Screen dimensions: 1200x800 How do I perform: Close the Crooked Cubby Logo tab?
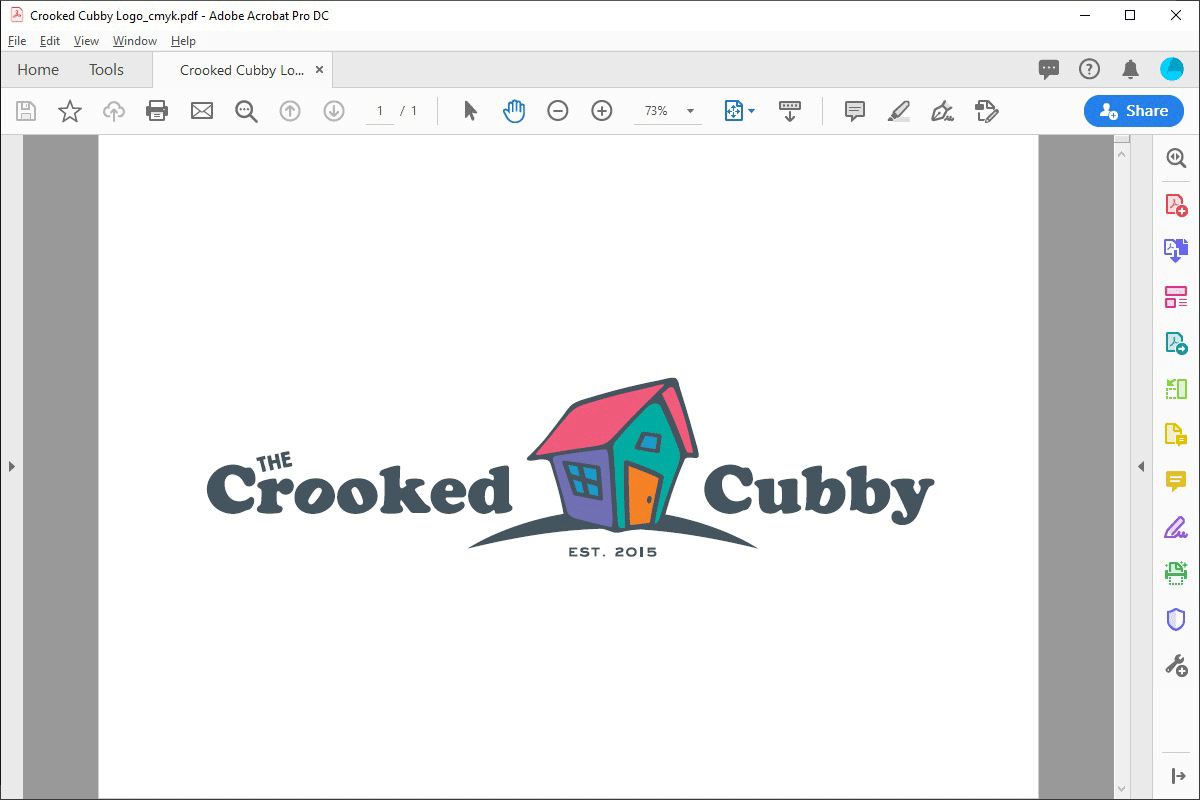pyautogui.click(x=319, y=70)
